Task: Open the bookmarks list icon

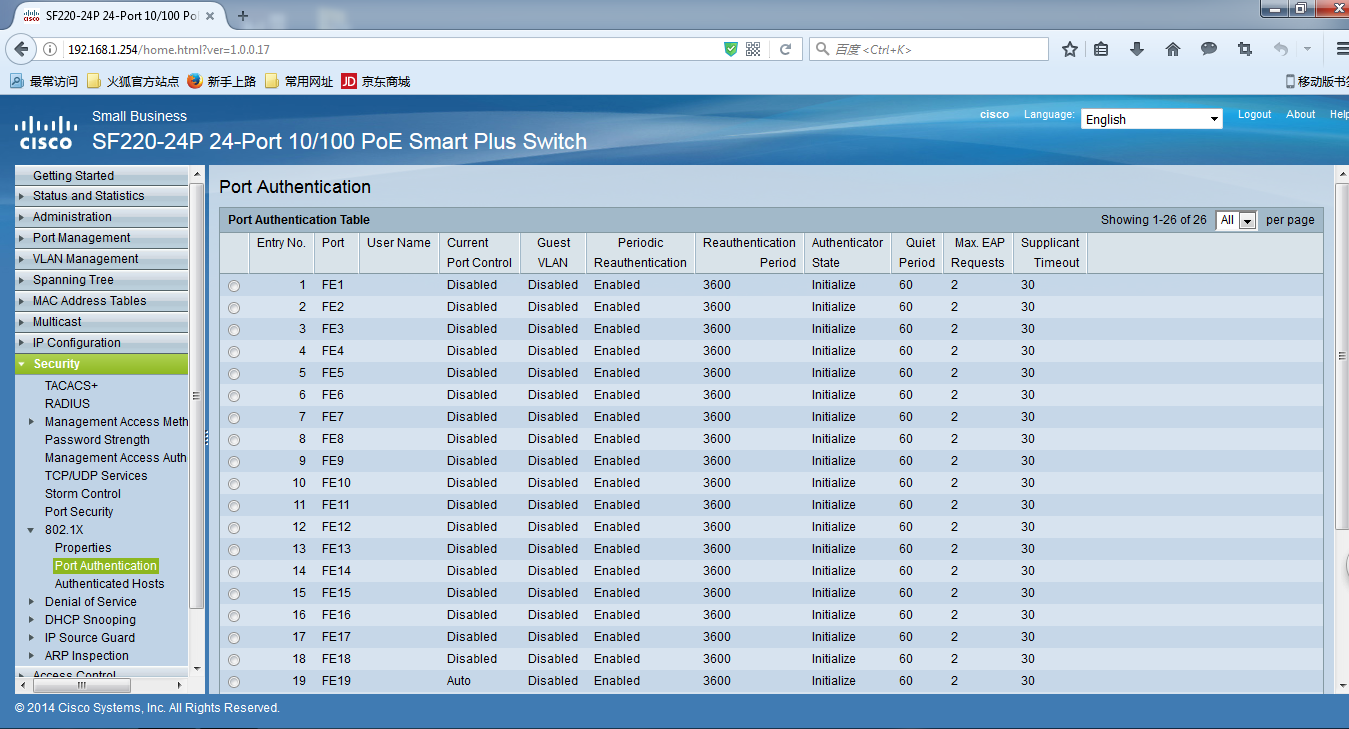Action: point(1101,49)
